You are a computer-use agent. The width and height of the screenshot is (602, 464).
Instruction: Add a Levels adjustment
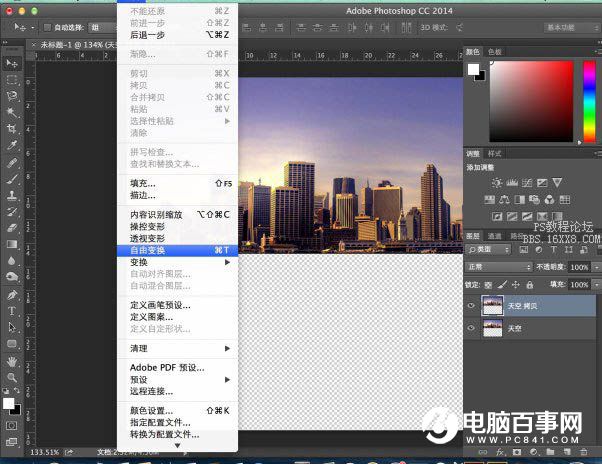[x=512, y=183]
